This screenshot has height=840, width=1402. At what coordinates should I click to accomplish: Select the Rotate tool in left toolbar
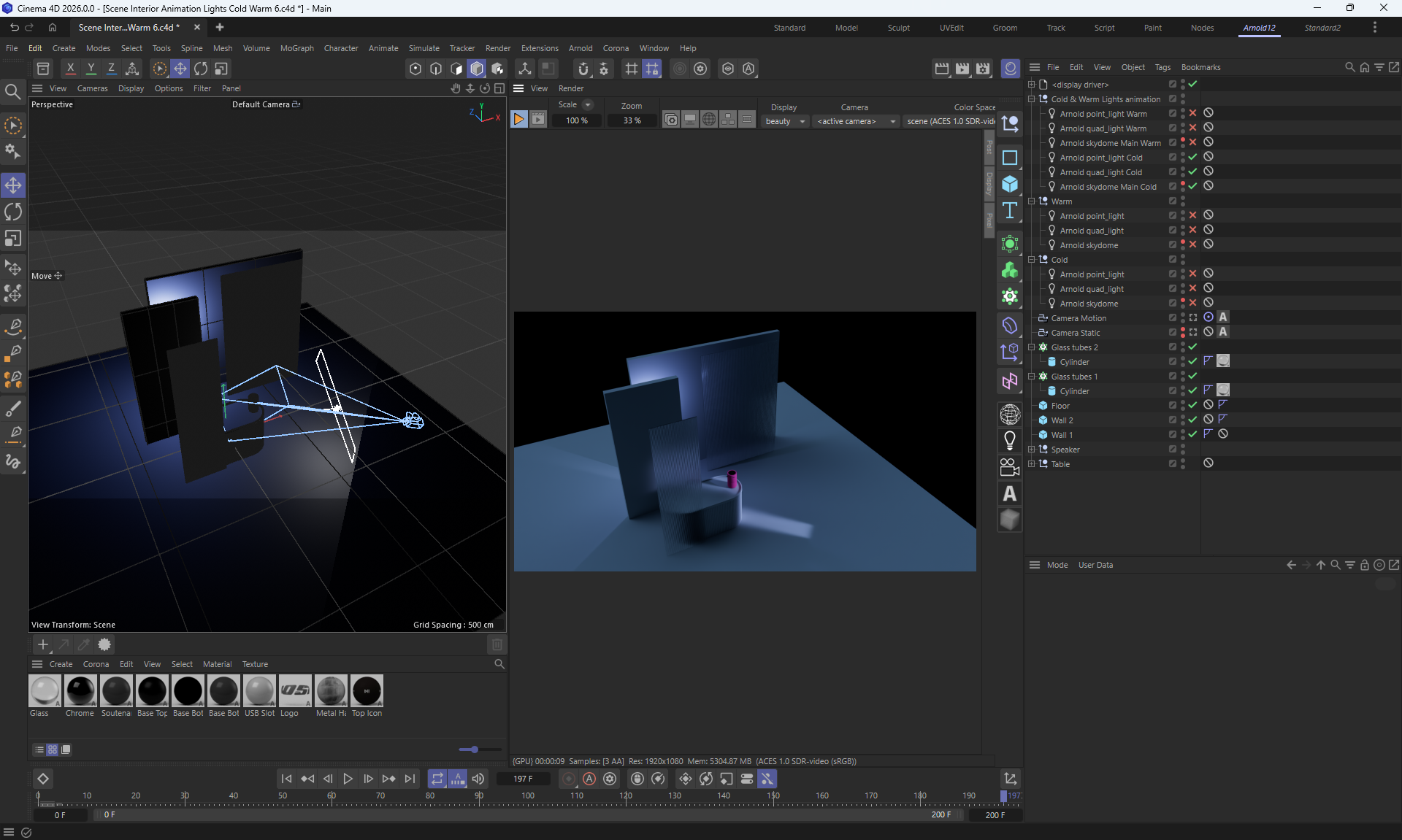[x=13, y=212]
